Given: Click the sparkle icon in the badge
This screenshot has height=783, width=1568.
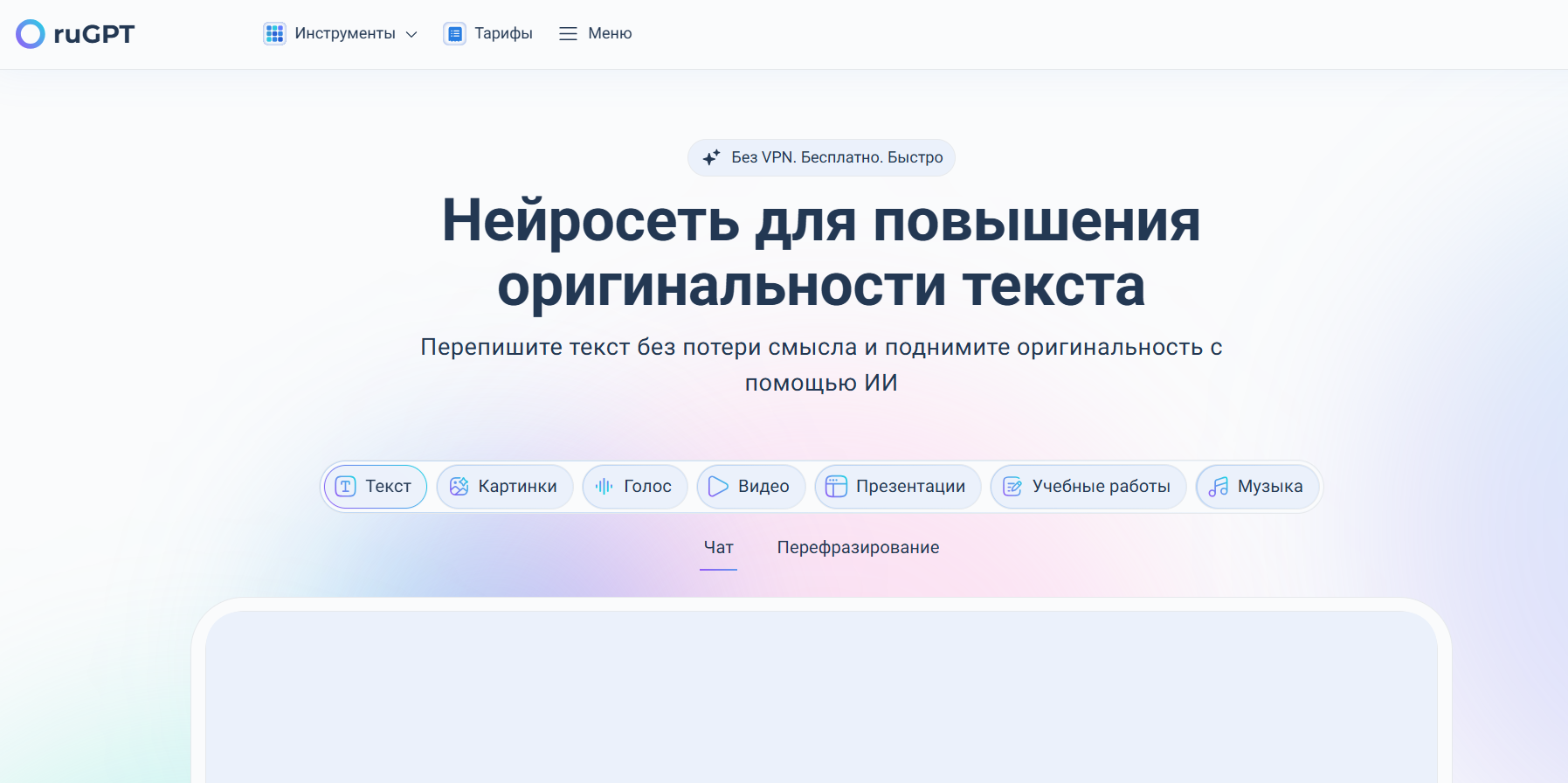Looking at the screenshot, I should [x=711, y=157].
